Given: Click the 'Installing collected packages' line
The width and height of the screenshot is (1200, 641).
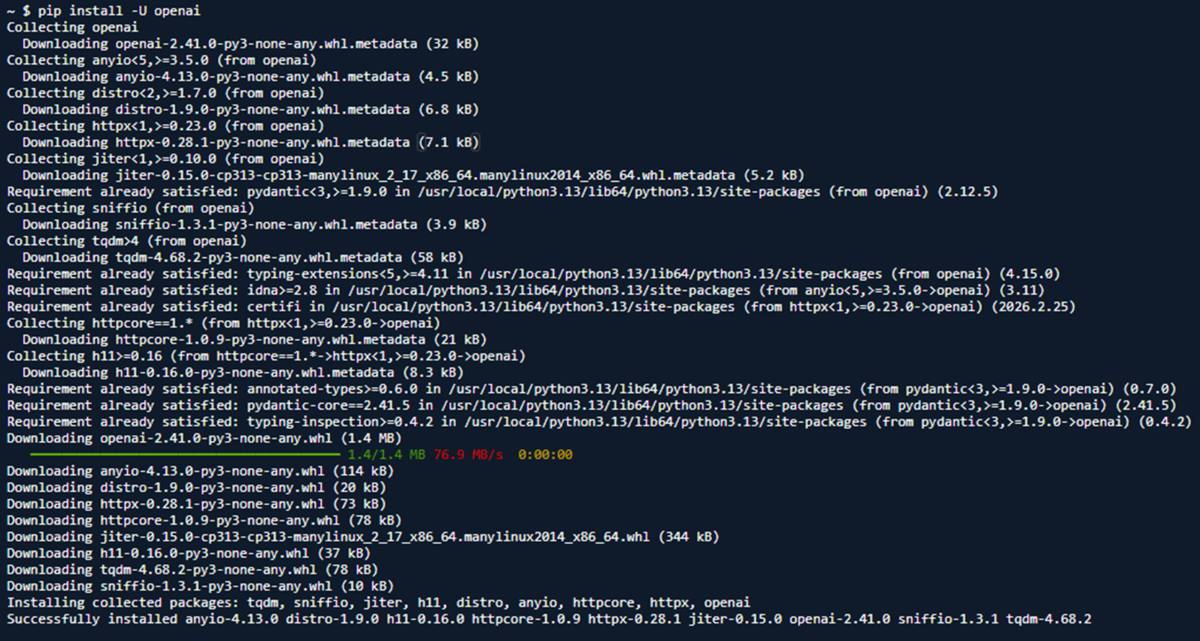Looking at the screenshot, I should (x=378, y=602).
